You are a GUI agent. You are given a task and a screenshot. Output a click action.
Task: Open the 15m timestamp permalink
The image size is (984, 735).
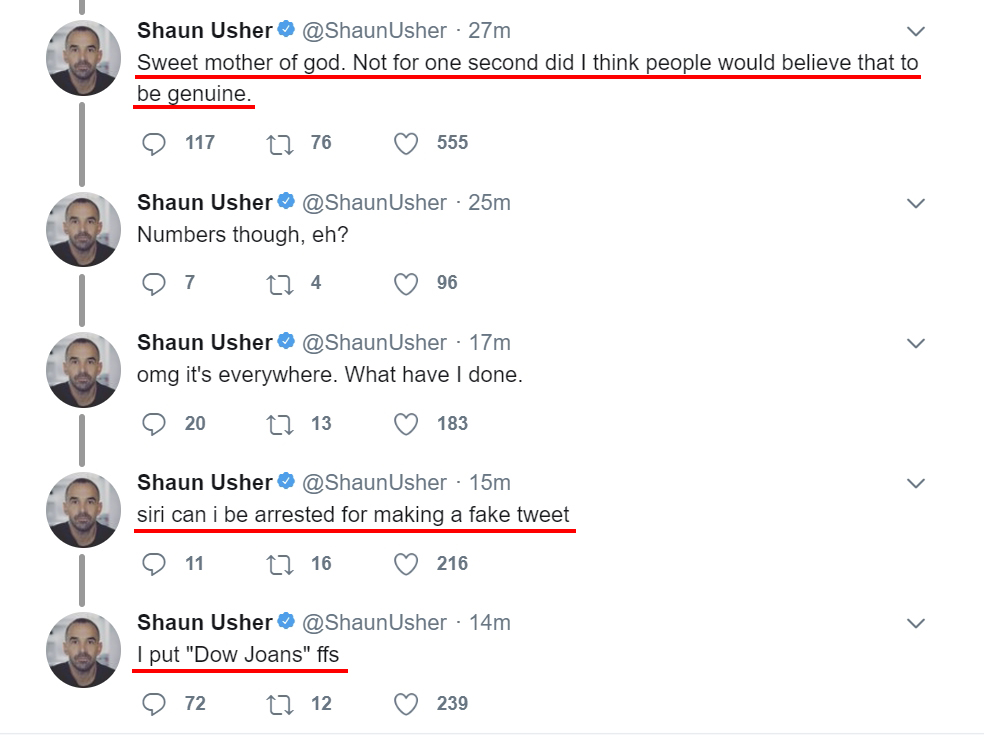point(489,482)
